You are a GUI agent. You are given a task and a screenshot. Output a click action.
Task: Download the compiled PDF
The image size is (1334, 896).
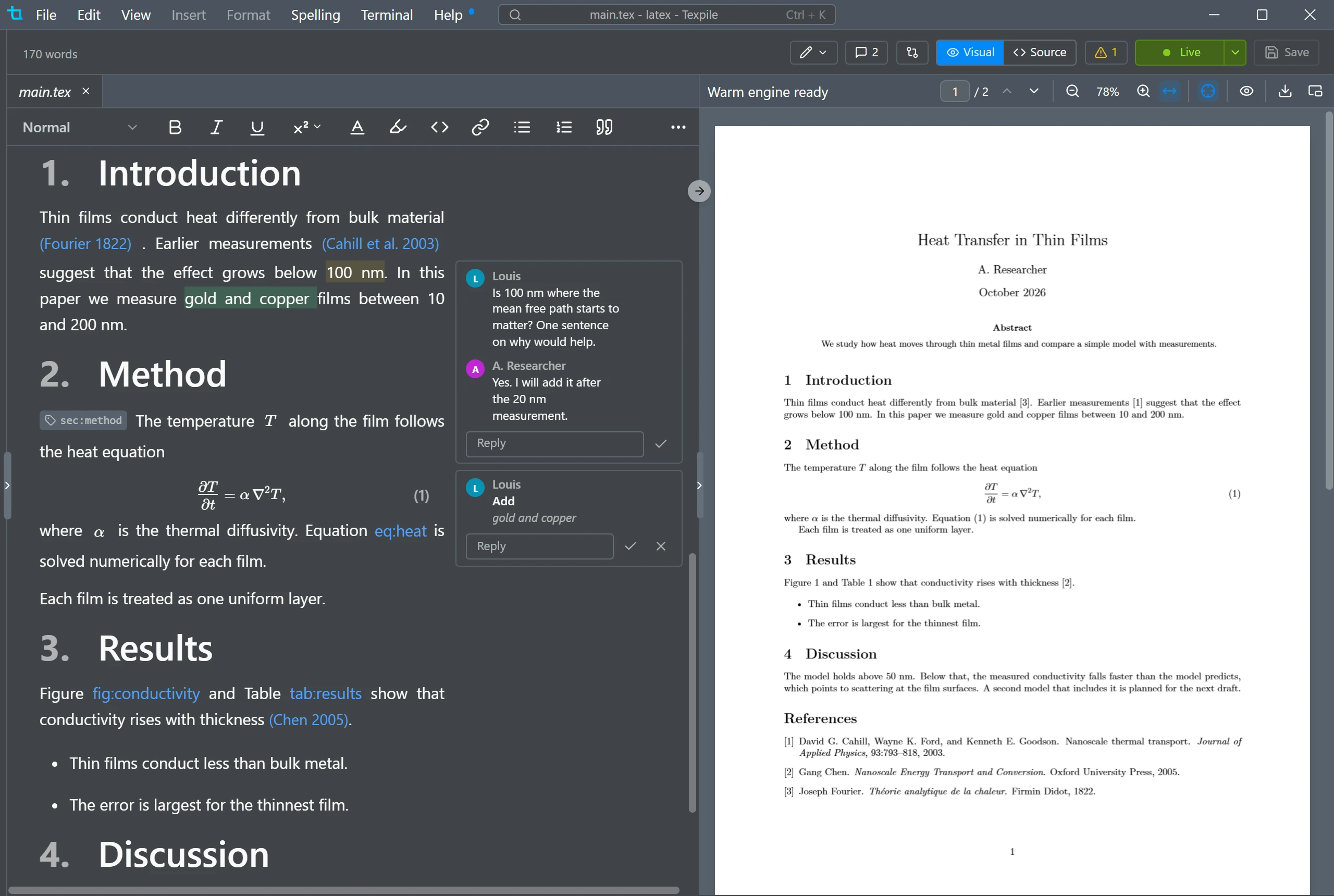pyautogui.click(x=1285, y=92)
